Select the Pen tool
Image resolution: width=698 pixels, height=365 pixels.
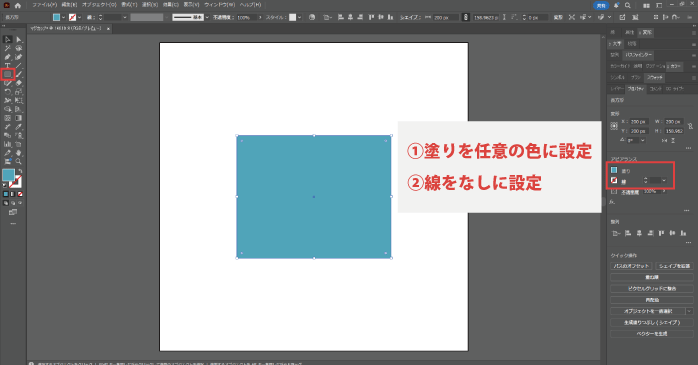(8, 57)
